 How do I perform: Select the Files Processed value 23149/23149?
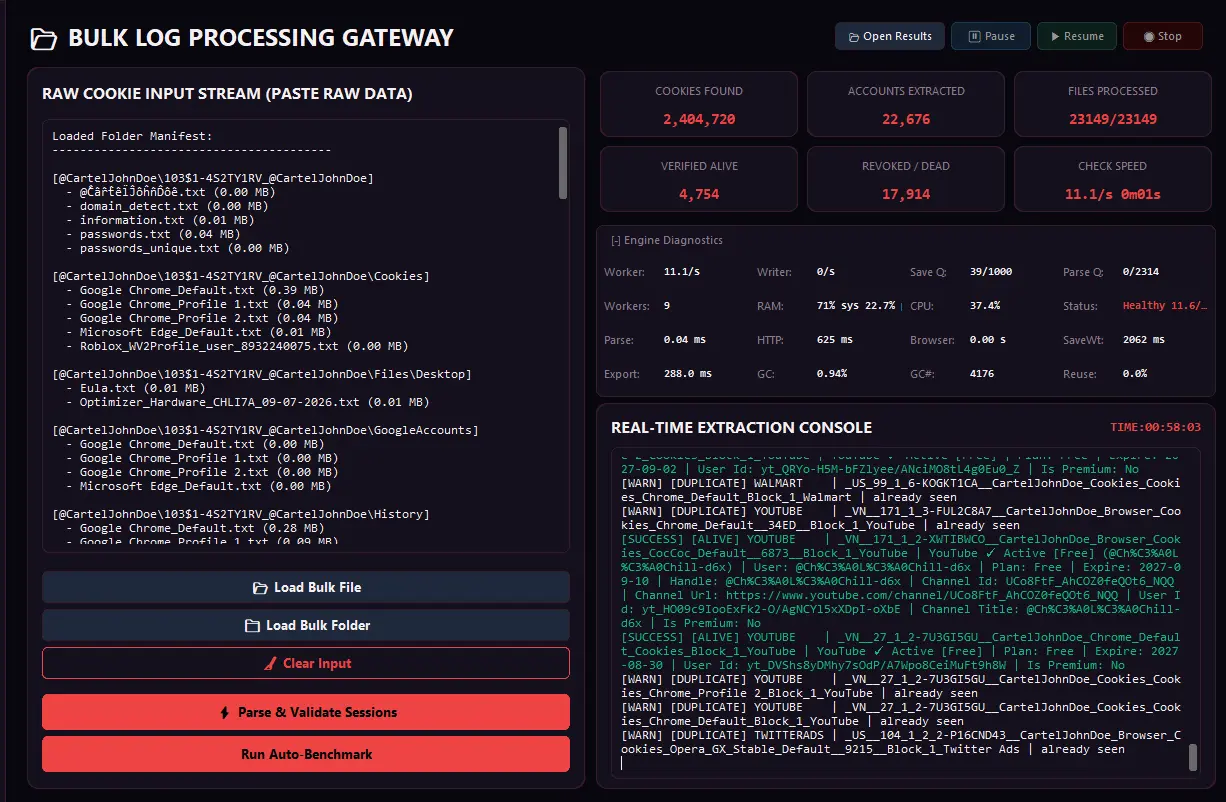coord(1112,119)
